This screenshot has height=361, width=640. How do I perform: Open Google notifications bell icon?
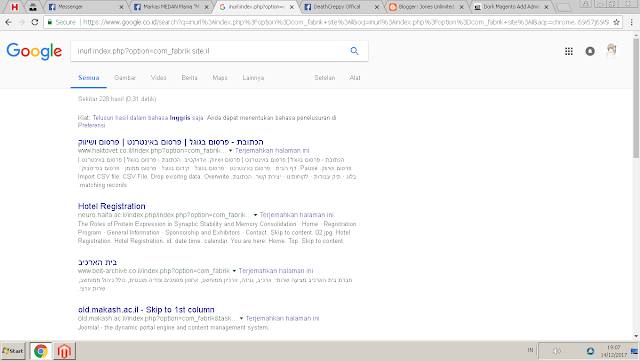point(590,51)
